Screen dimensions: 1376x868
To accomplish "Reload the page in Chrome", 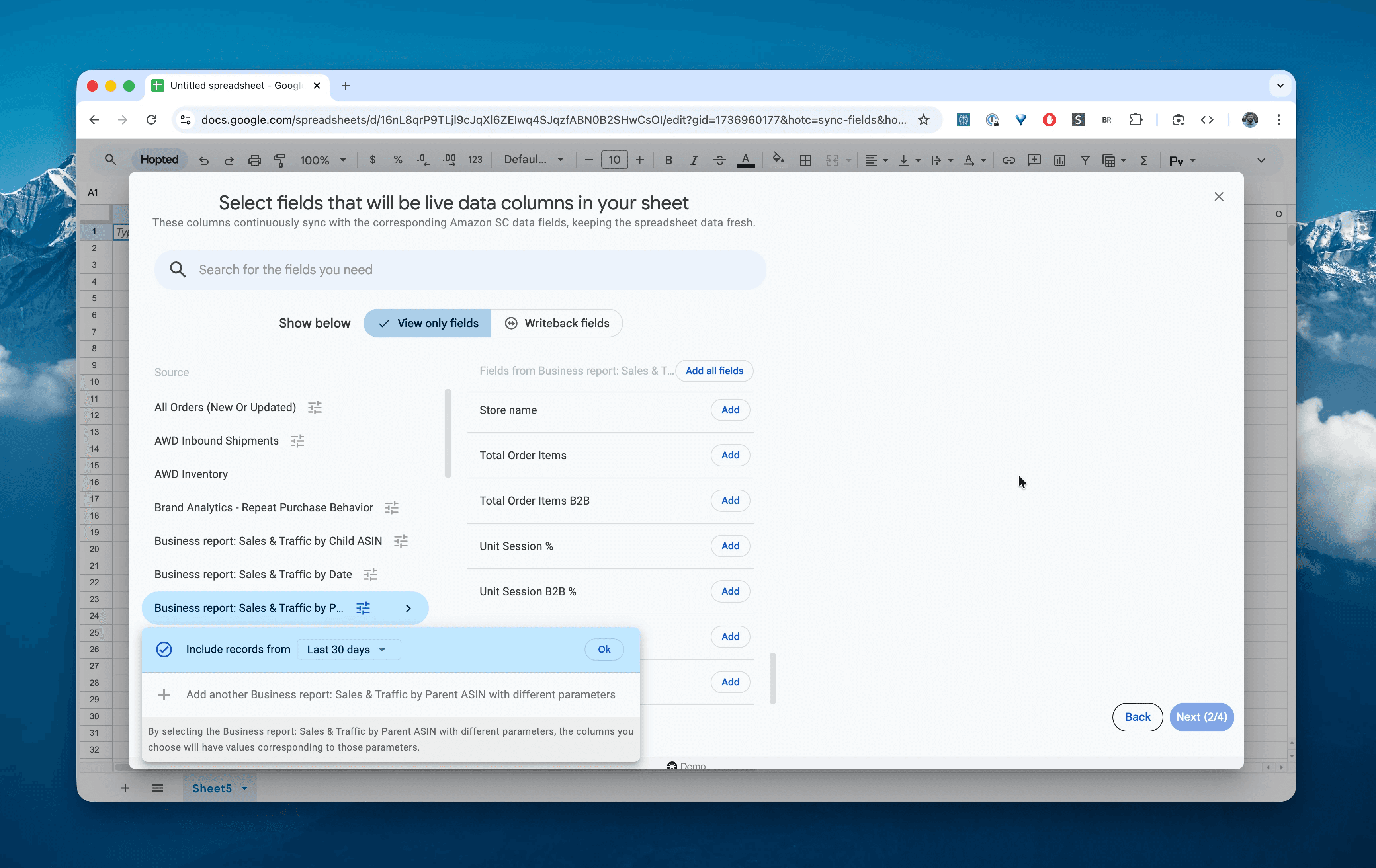I will [x=151, y=120].
